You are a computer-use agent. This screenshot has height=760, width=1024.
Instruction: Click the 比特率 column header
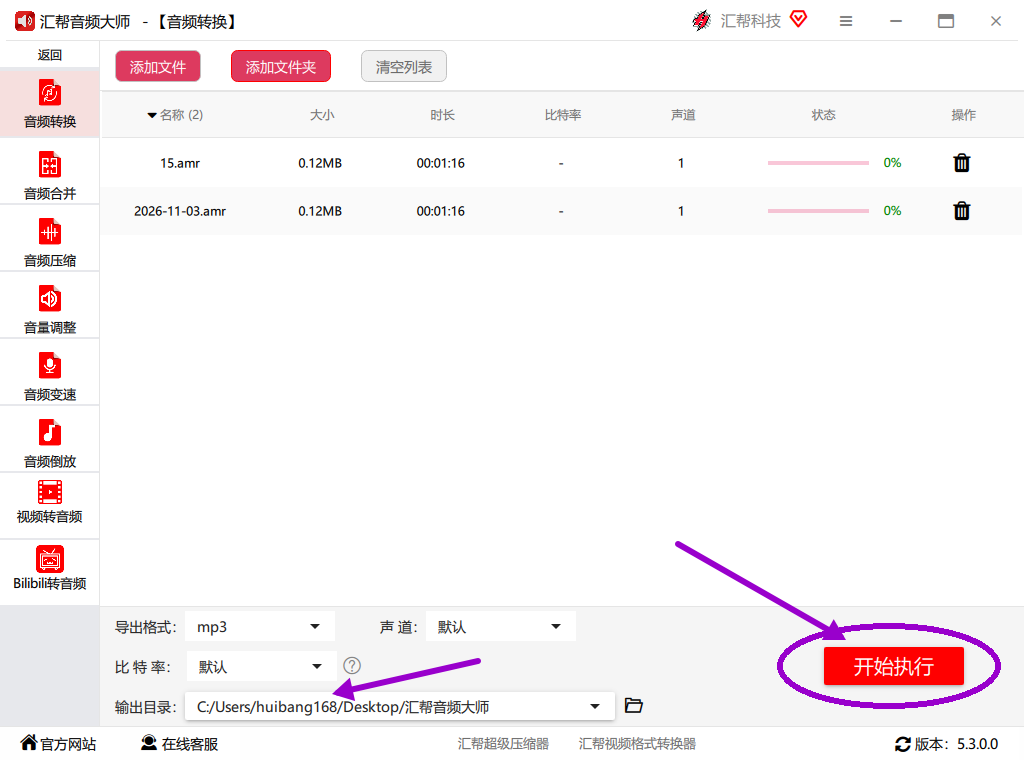point(562,115)
